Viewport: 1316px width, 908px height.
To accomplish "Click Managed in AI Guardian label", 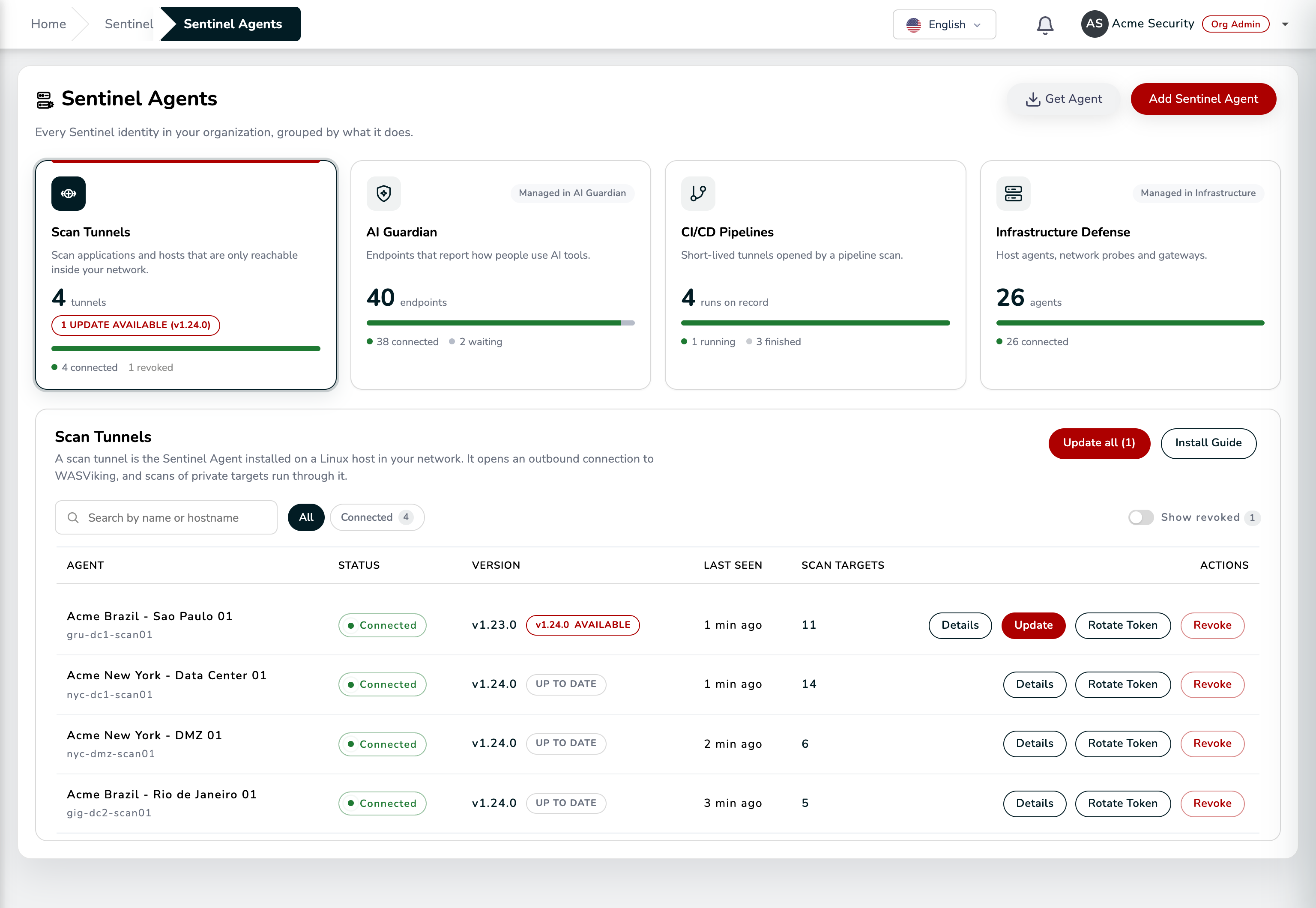I will [x=572, y=194].
